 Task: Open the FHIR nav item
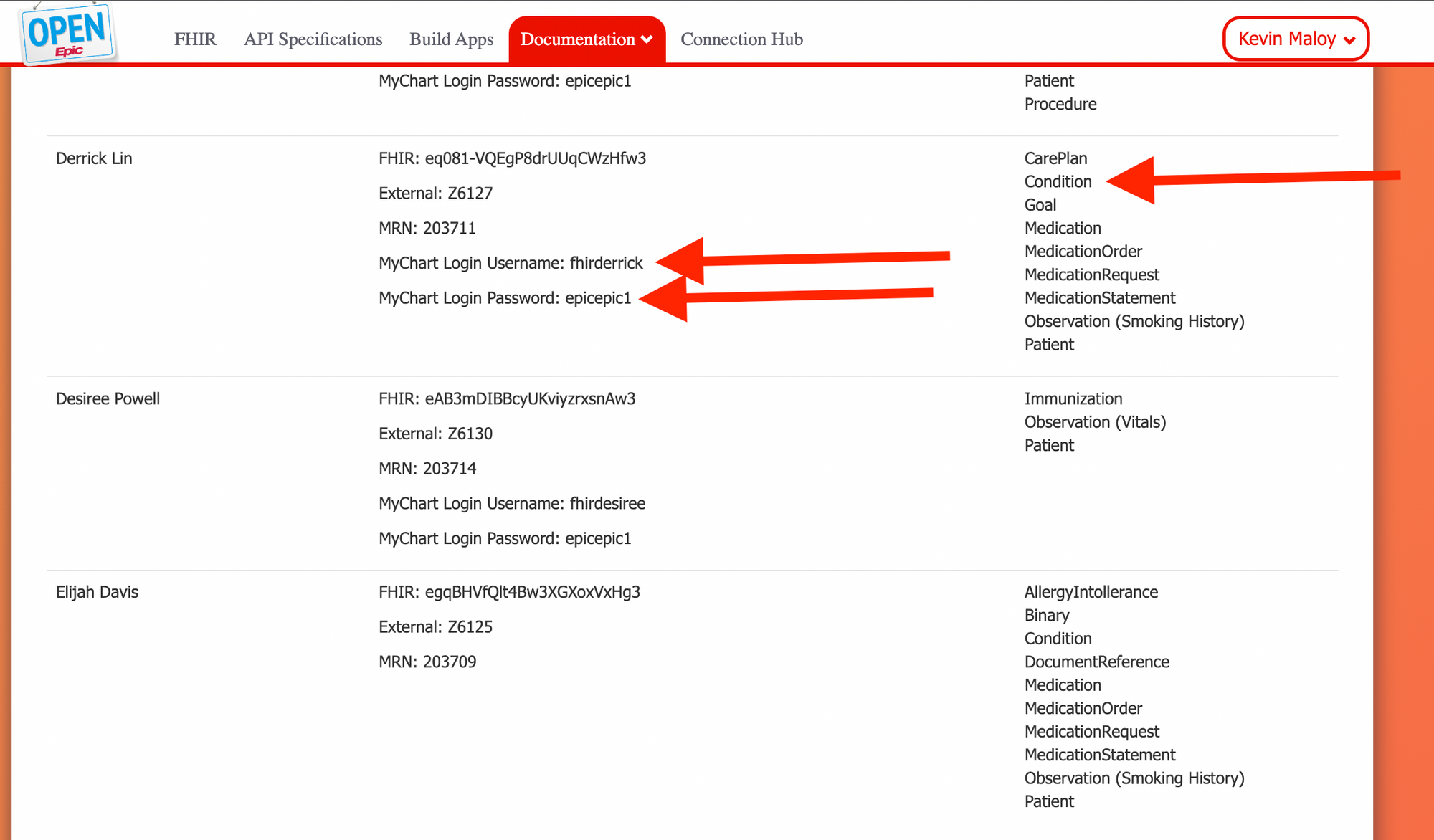195,39
